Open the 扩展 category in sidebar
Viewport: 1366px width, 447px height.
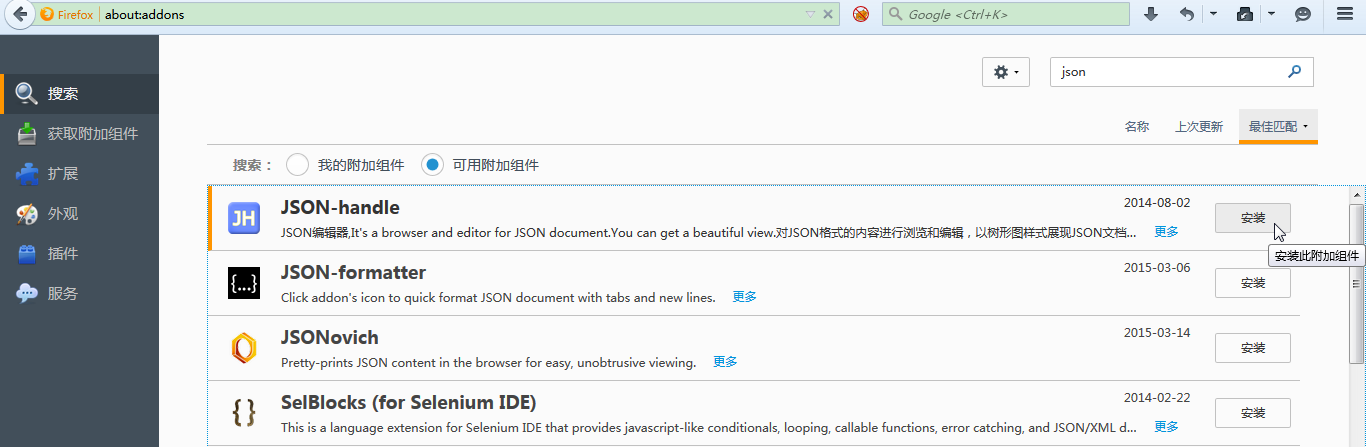point(79,174)
